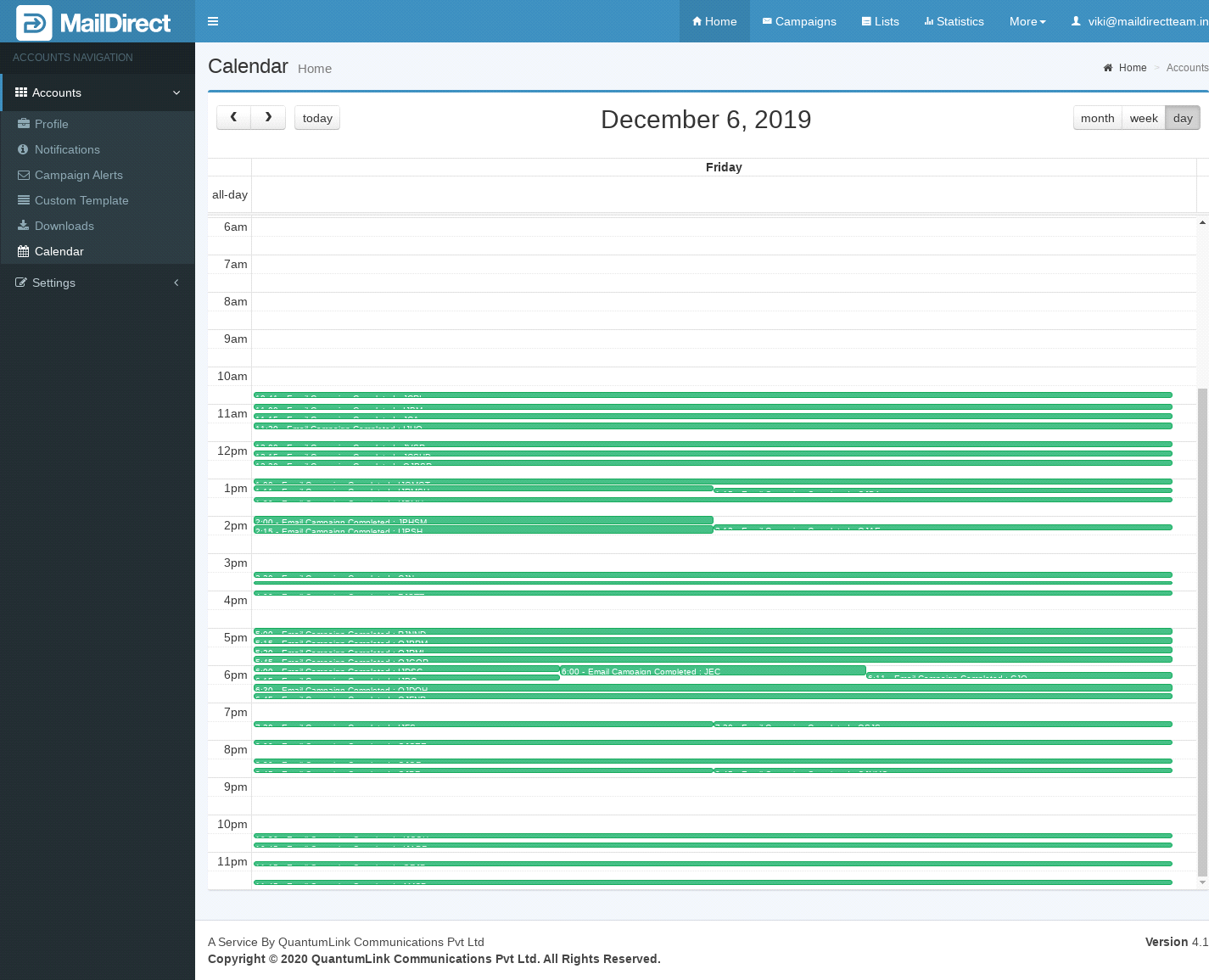1209x980 pixels.
Task: Go to previous day with left arrow
Action: [x=233, y=117]
